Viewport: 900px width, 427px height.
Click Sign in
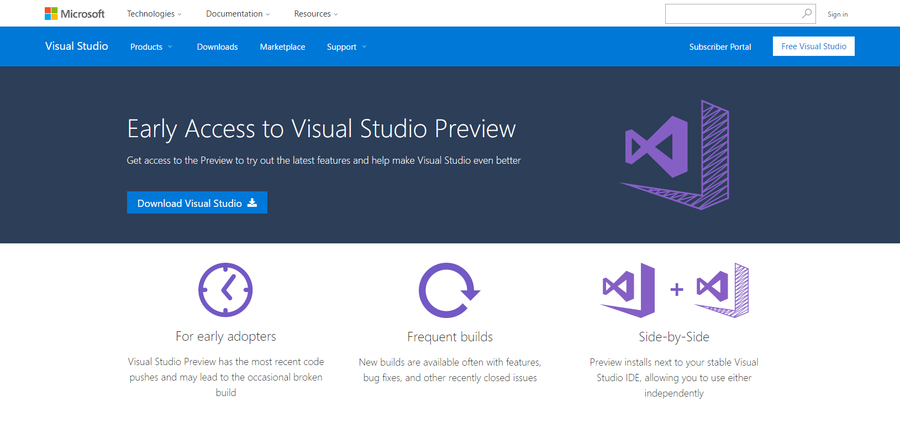[x=837, y=14]
